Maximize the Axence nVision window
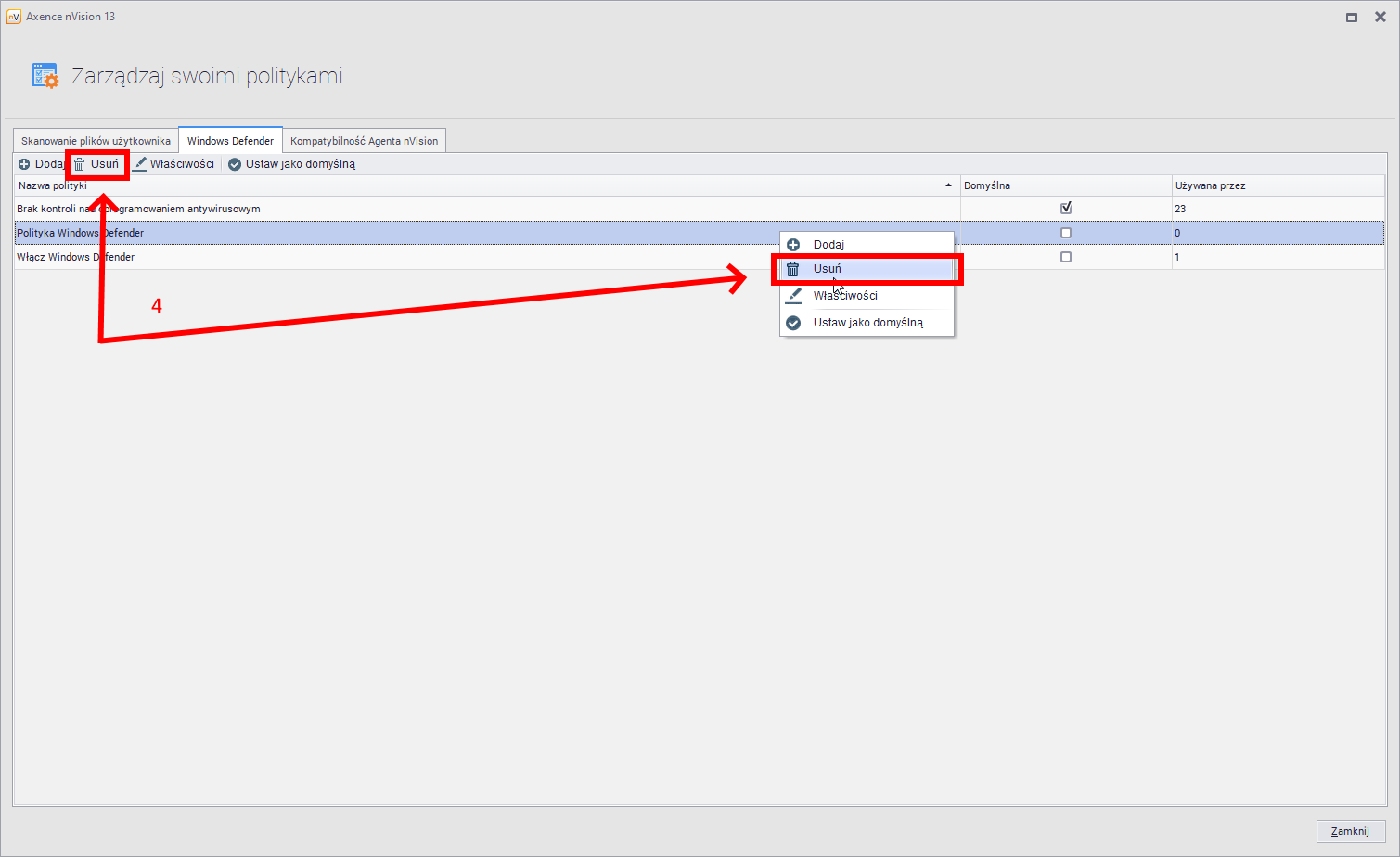This screenshot has height=857, width=1400. coord(1352,17)
